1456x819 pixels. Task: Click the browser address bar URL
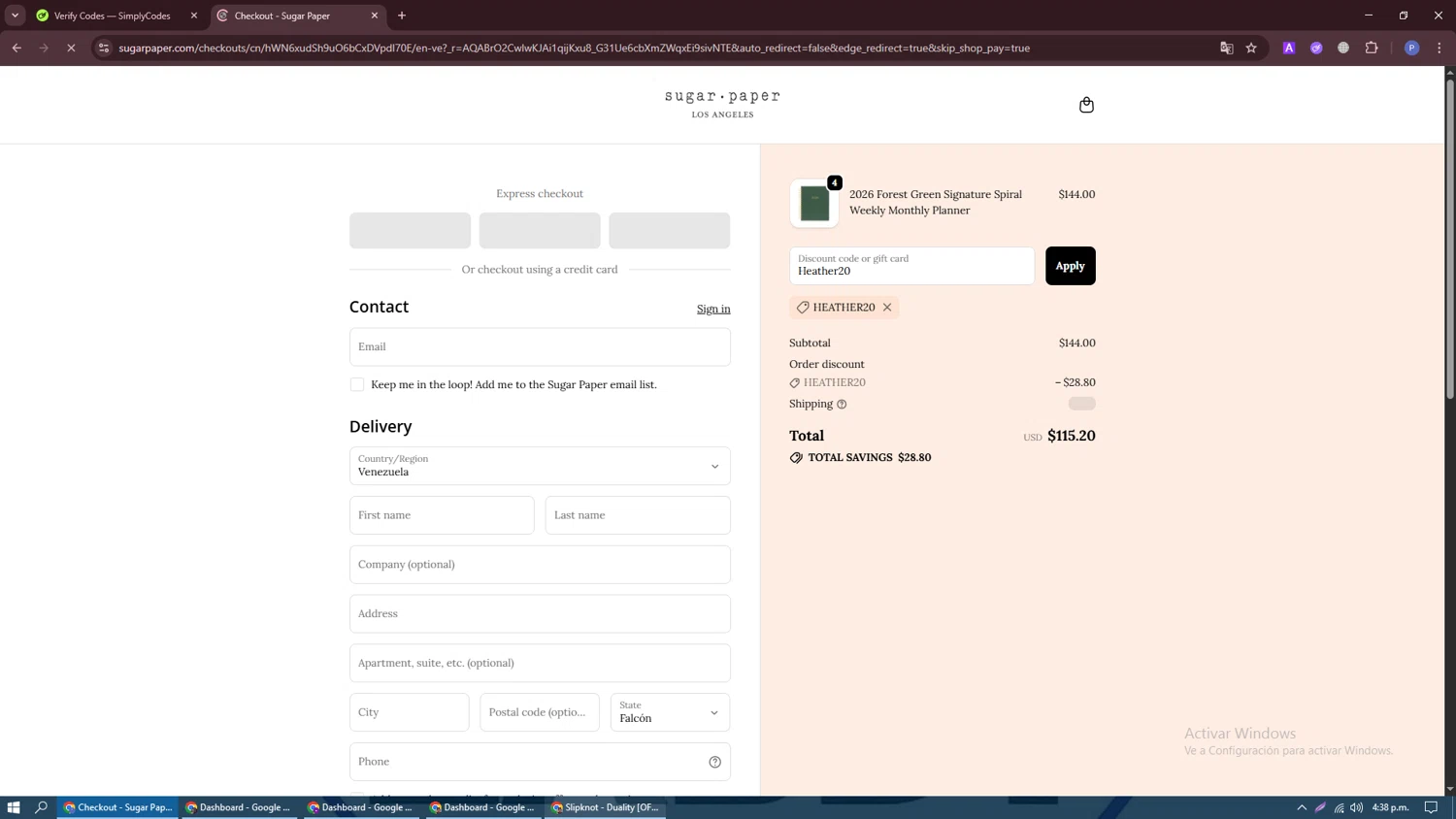[x=574, y=48]
